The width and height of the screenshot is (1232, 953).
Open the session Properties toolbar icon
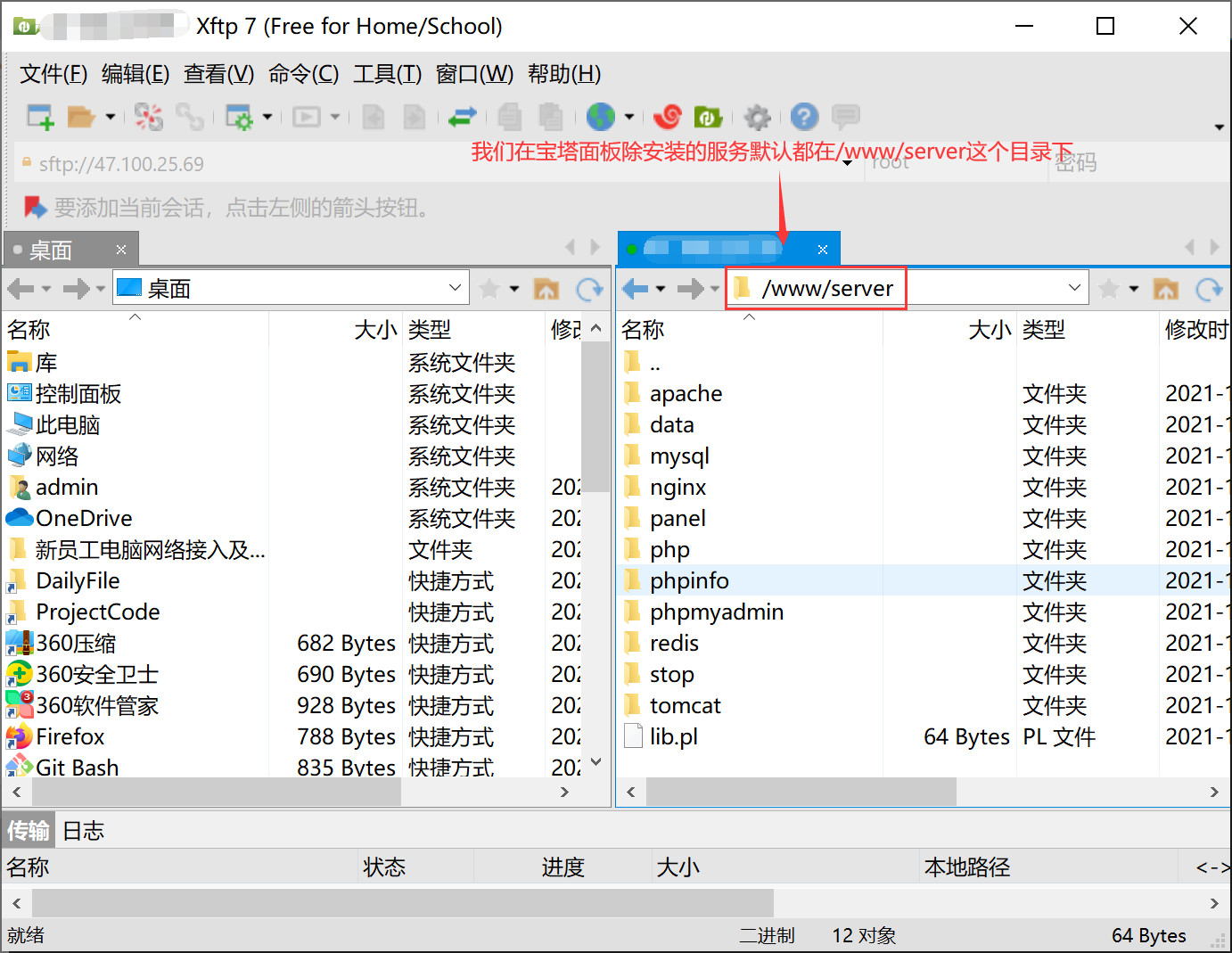(239, 117)
